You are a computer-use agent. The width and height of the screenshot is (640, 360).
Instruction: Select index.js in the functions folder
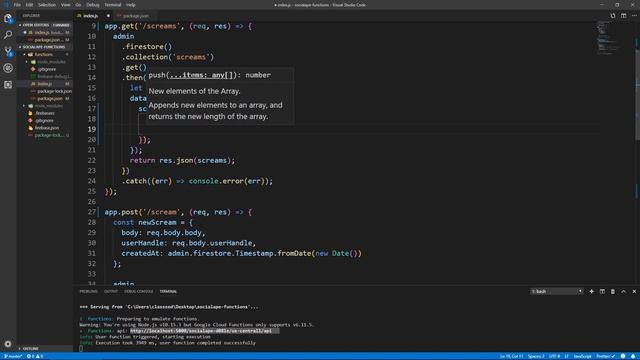45,84
